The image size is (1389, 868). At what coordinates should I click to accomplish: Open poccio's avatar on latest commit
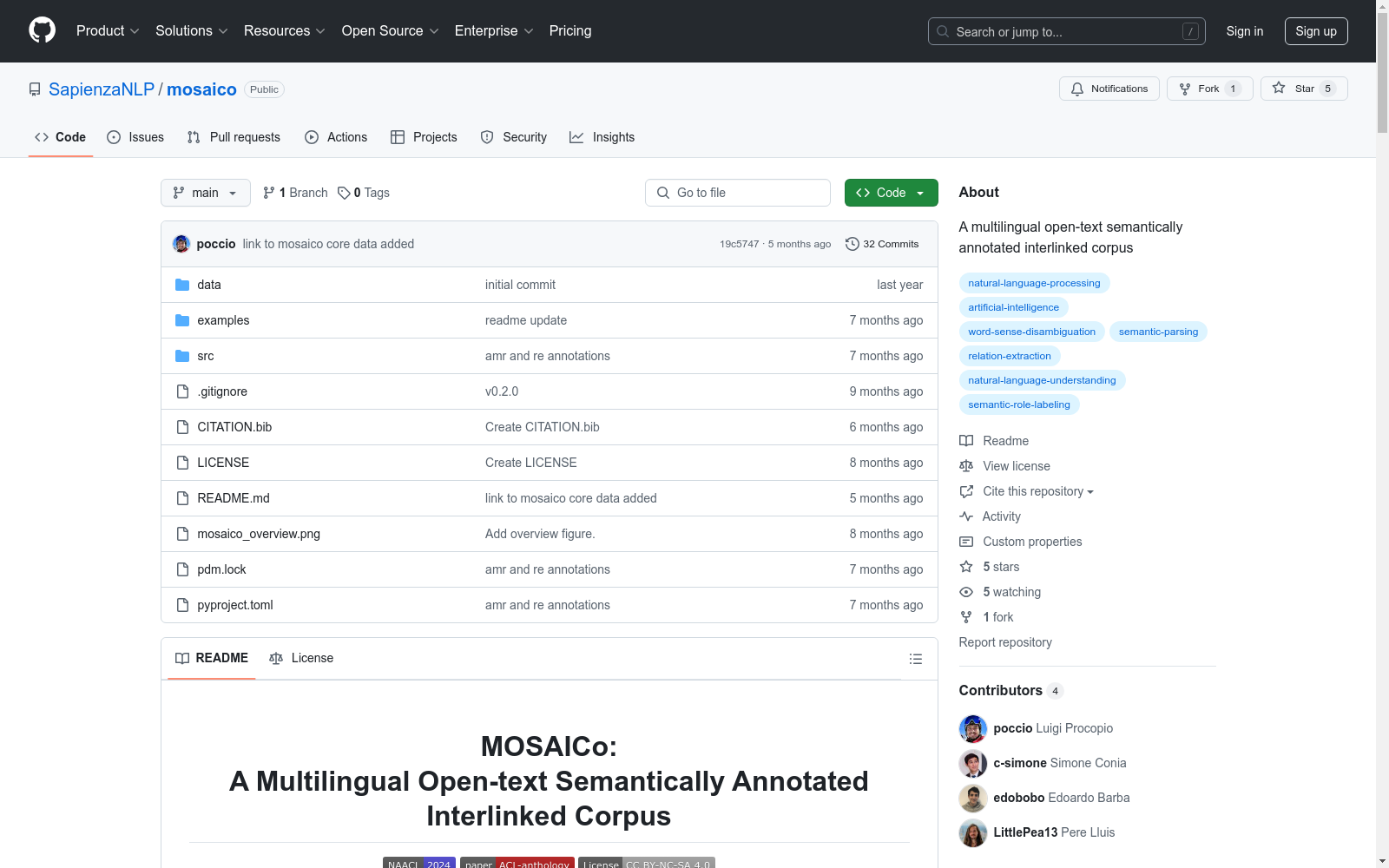[x=181, y=244]
